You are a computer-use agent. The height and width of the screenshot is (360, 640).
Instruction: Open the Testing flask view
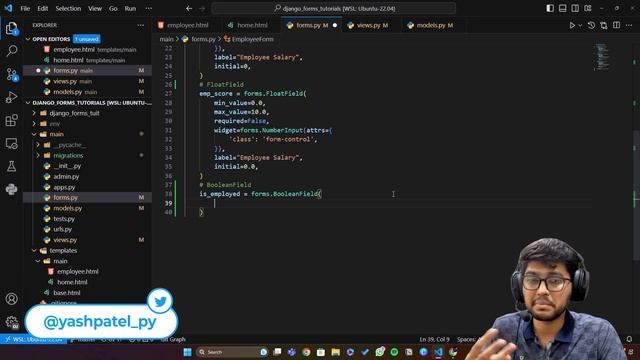click(x=11, y=166)
